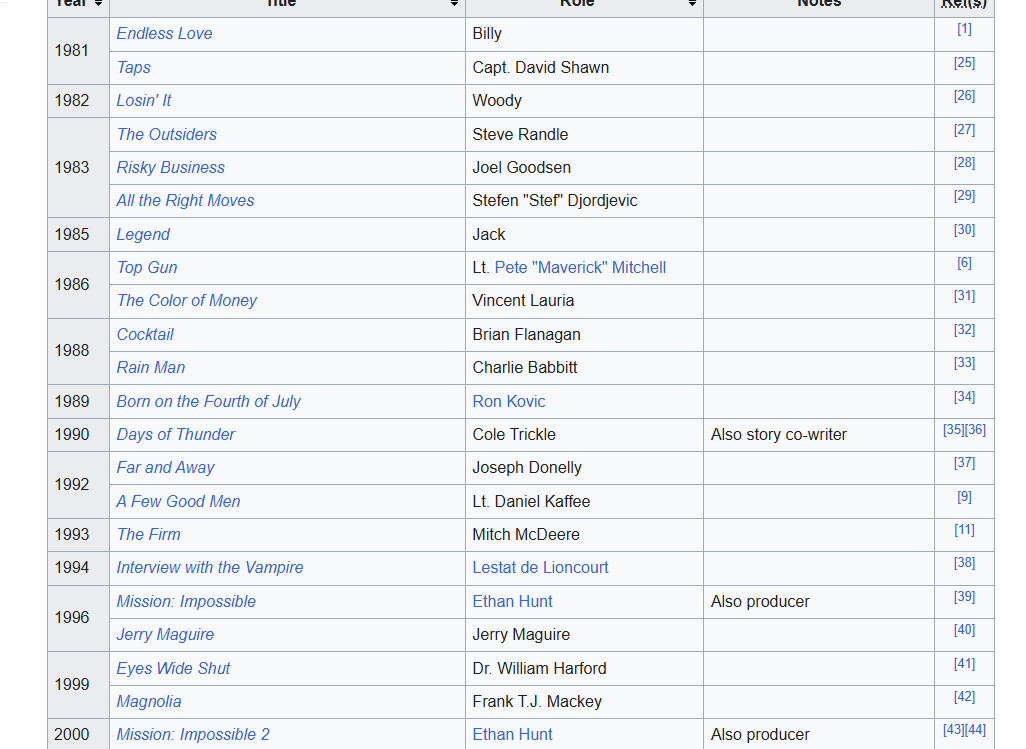Screen dimensions: 1026x749
Task: Open Pete "Maverick" Mitchell character page
Action: 580,267
